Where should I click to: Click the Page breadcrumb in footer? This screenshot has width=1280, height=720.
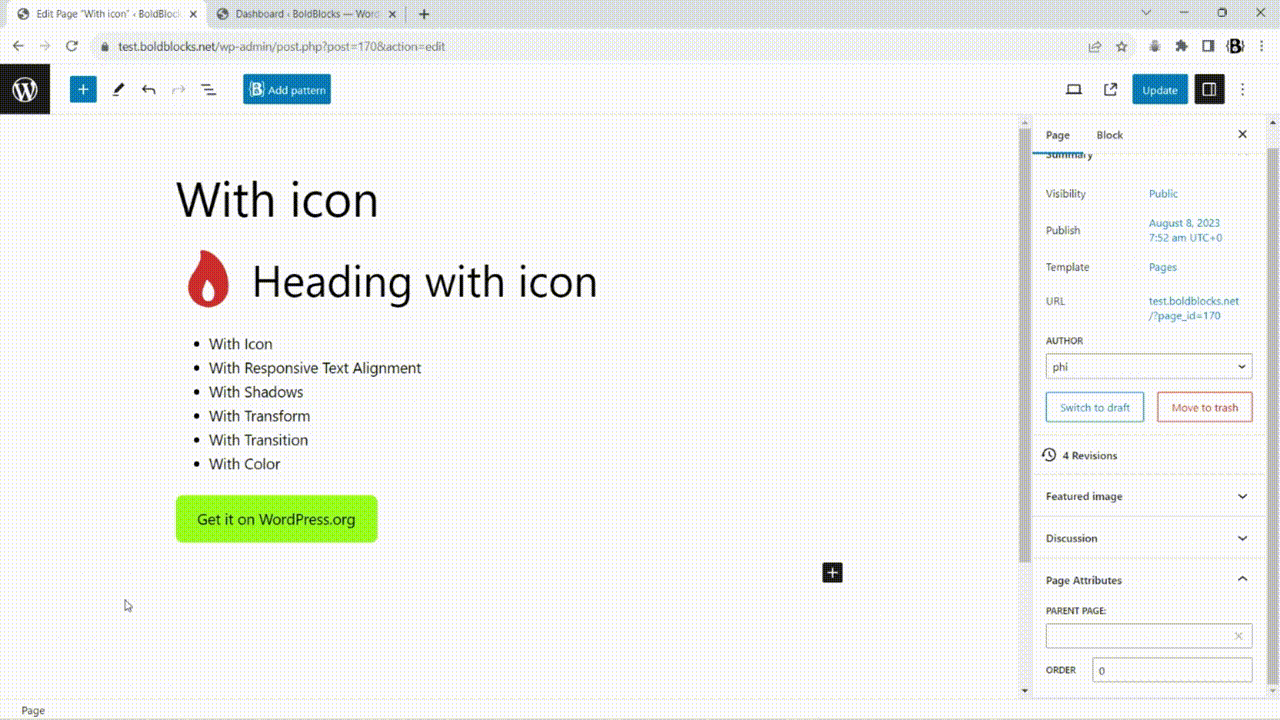coord(33,710)
